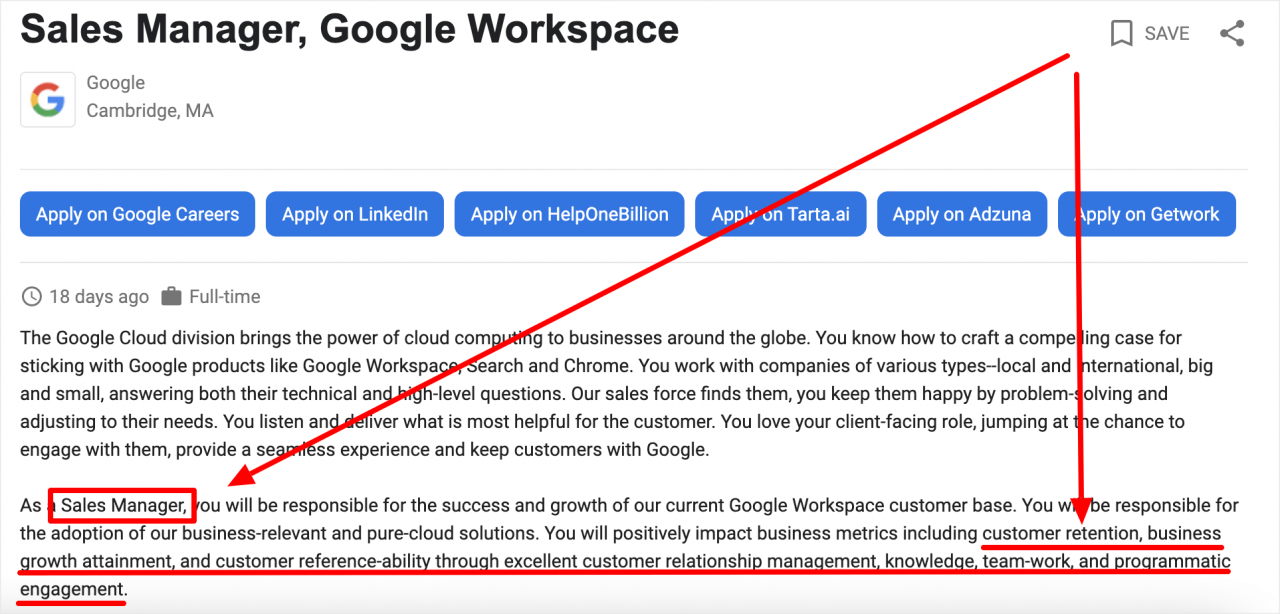Click the '18 days ago' posting date
Viewport: 1280px width, 614px height.
(x=98, y=297)
